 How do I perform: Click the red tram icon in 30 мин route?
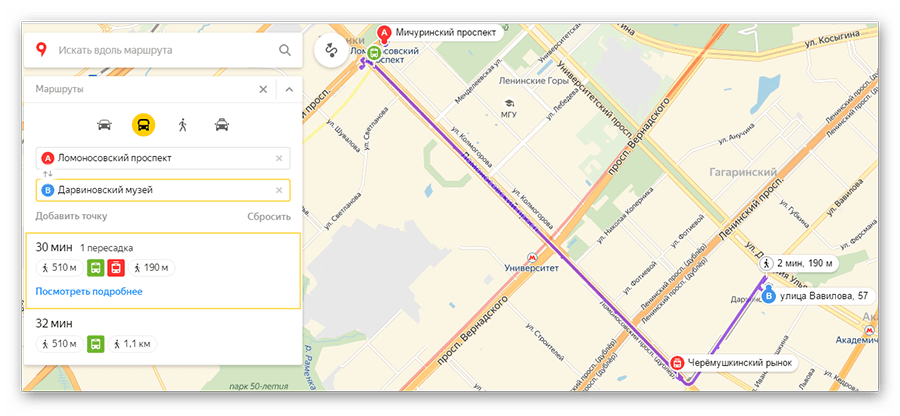[x=116, y=267]
